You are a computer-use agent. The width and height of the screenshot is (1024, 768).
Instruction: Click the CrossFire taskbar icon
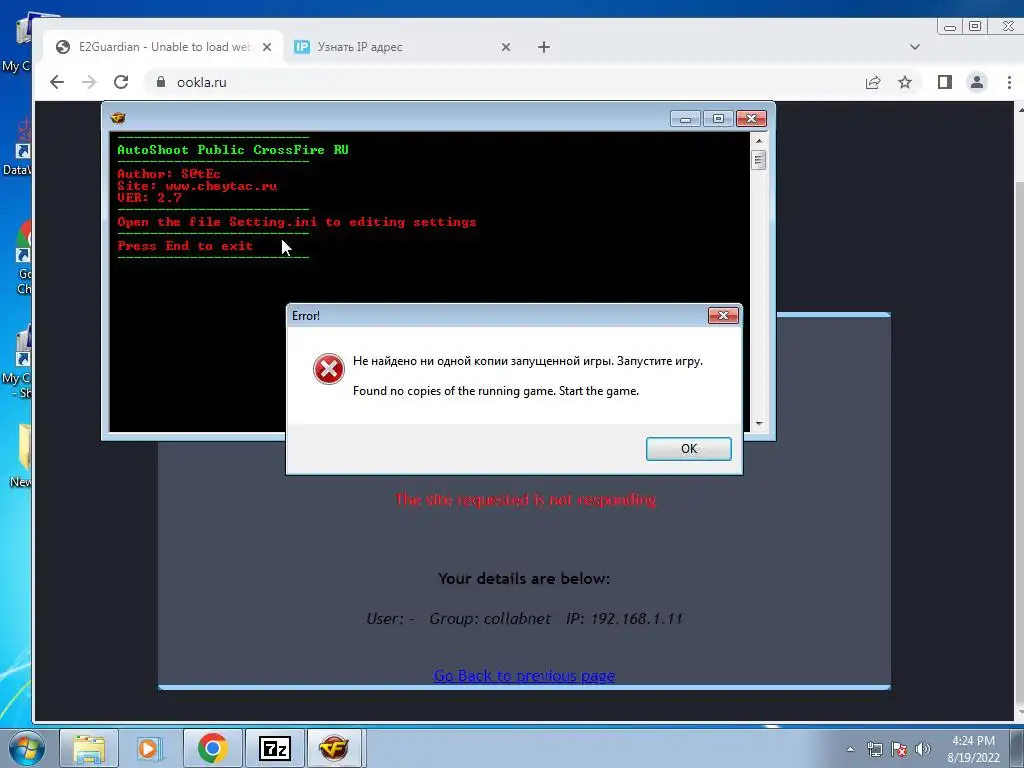click(334, 748)
